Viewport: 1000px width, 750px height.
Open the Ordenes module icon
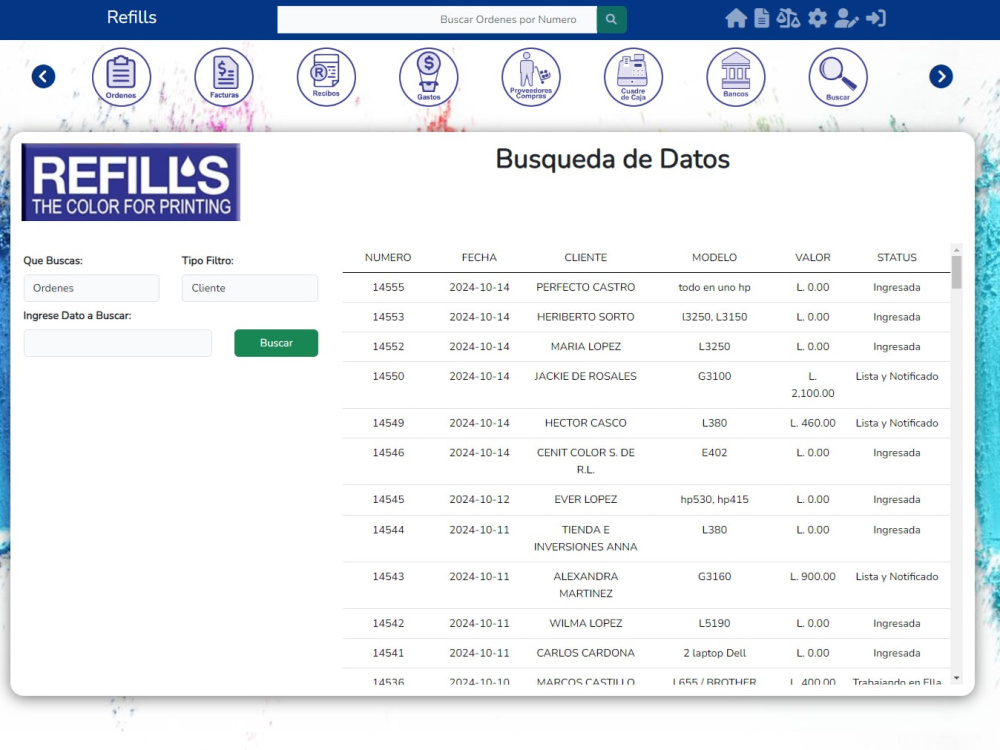[121, 77]
